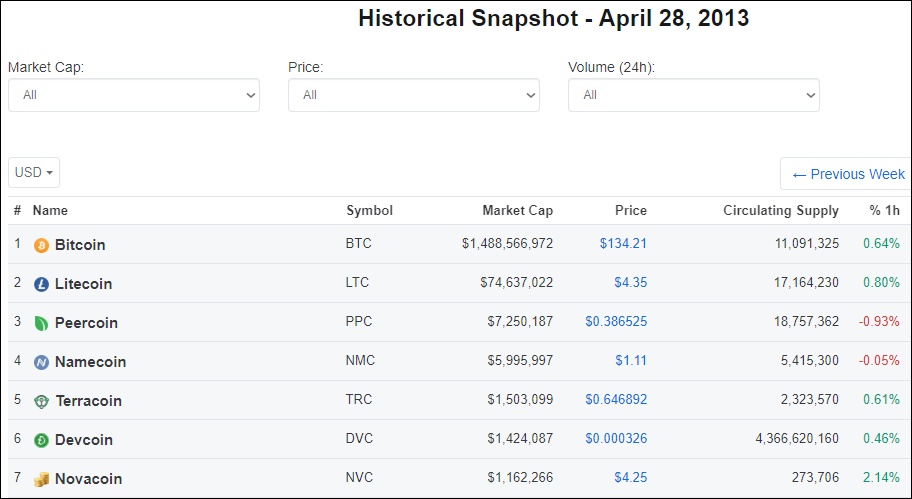Select Namecoin circulating supply 5,415,300
This screenshot has width=912, height=499.
pos(810,360)
